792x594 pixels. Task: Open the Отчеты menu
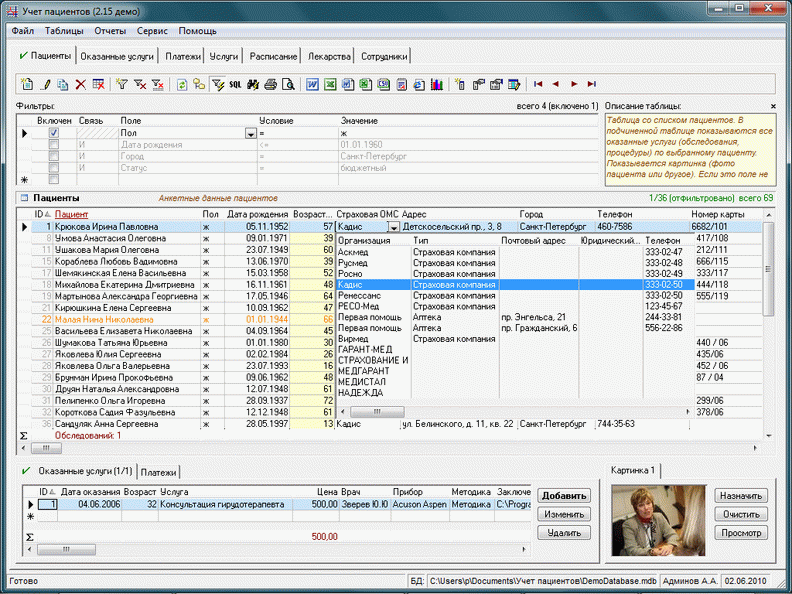pyautogui.click(x=110, y=31)
